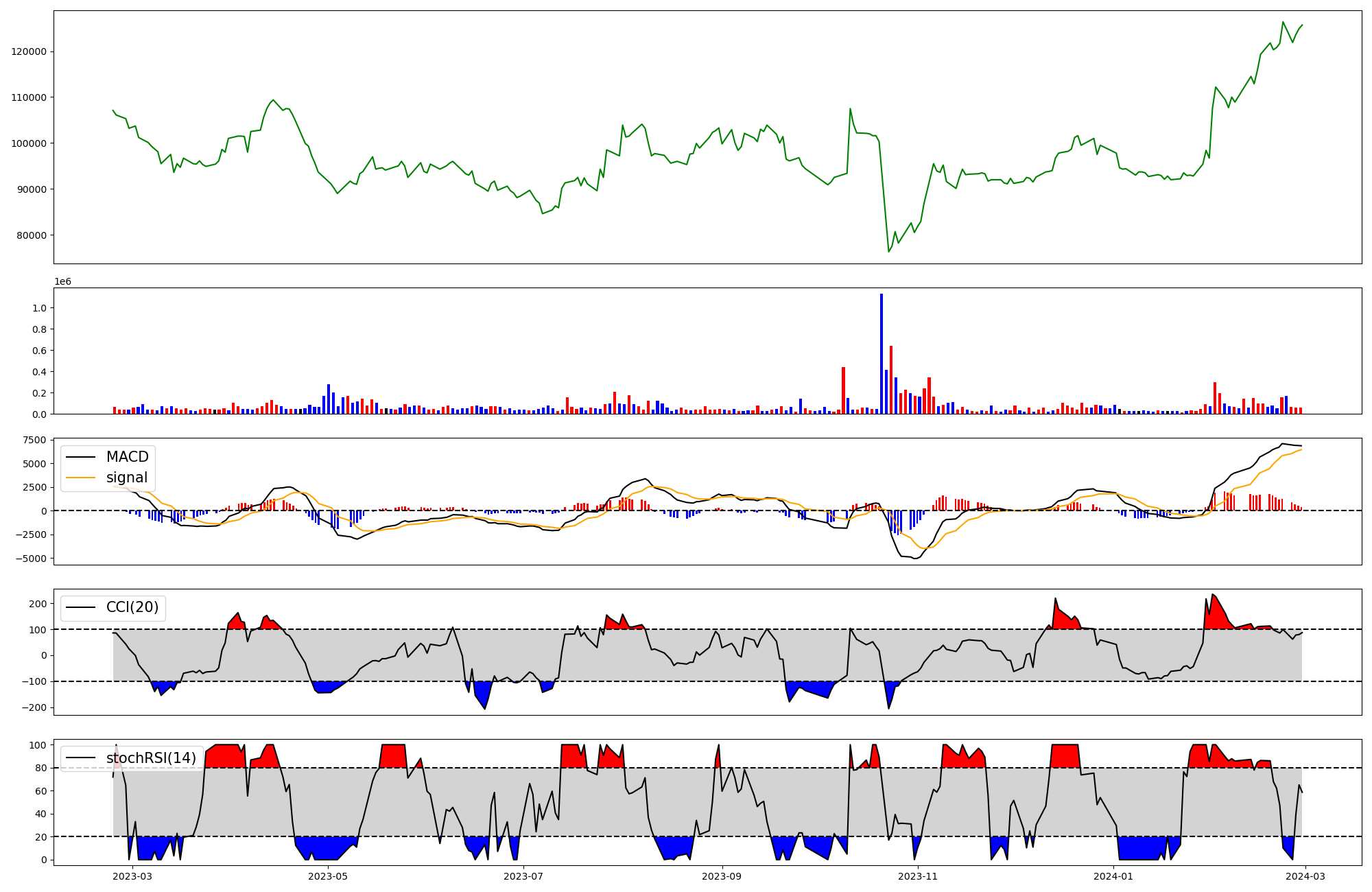Click the -5000 MACD axis tick label

tap(30, 559)
